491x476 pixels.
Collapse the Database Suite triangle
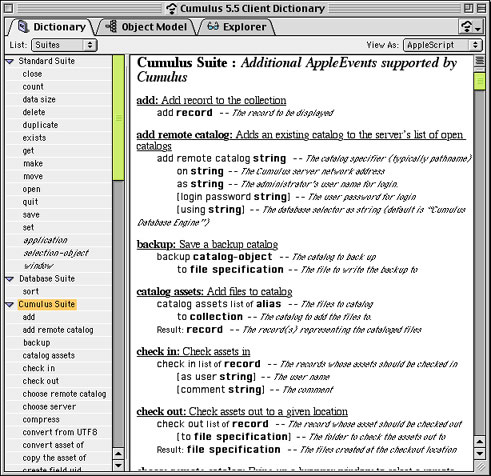coord(10,279)
